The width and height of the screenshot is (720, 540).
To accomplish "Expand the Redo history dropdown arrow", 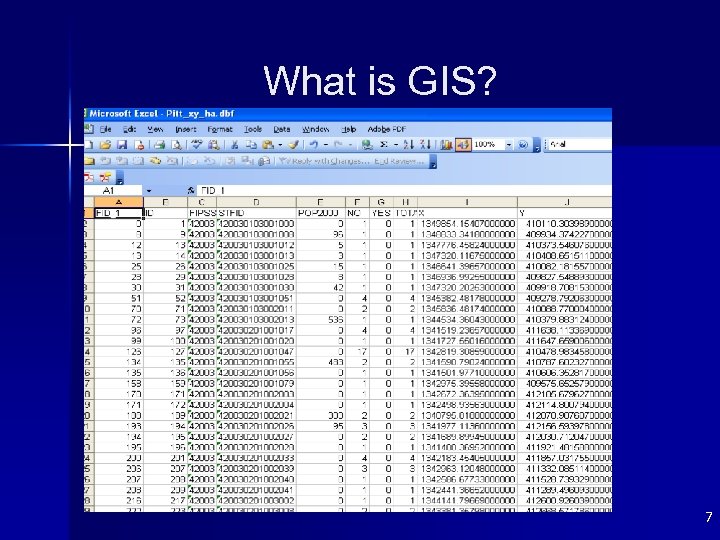I will pyautogui.click(x=350, y=145).
